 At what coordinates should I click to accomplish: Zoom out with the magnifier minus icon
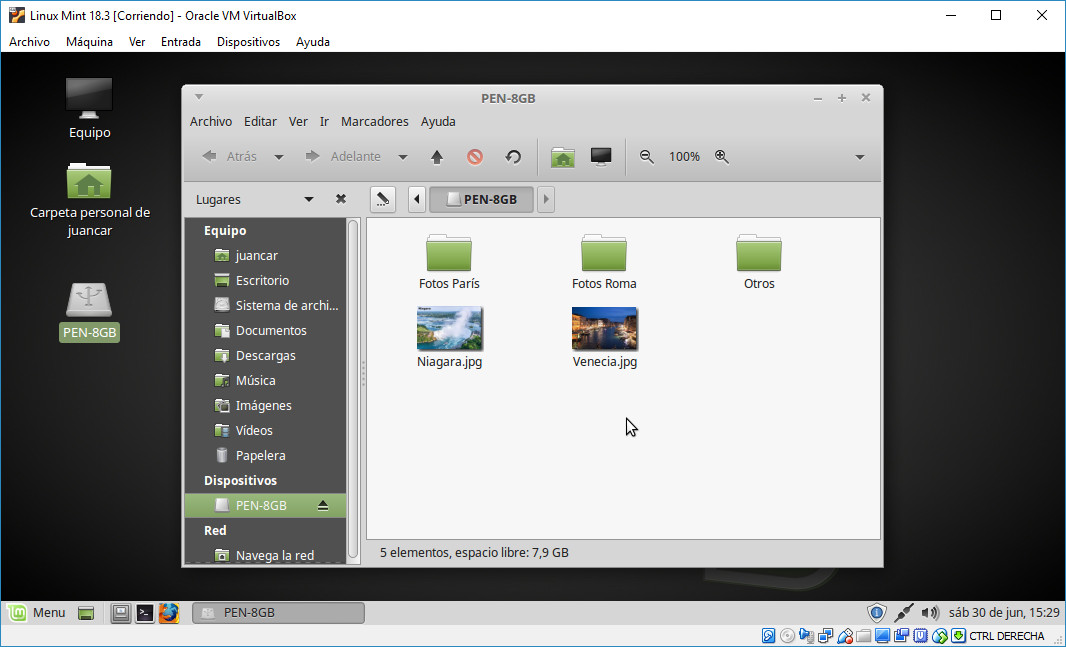pos(647,157)
